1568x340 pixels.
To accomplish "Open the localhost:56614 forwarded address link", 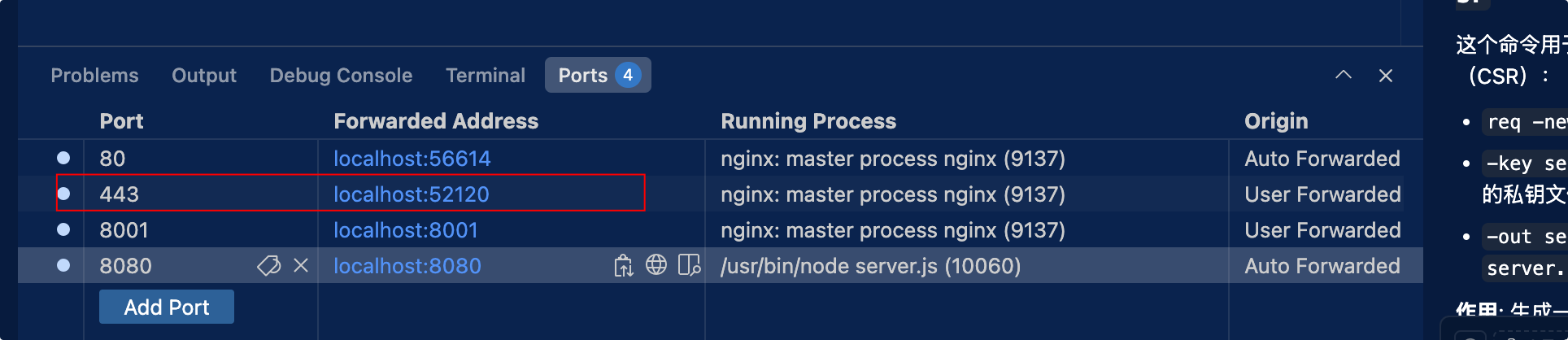I will click(x=412, y=159).
